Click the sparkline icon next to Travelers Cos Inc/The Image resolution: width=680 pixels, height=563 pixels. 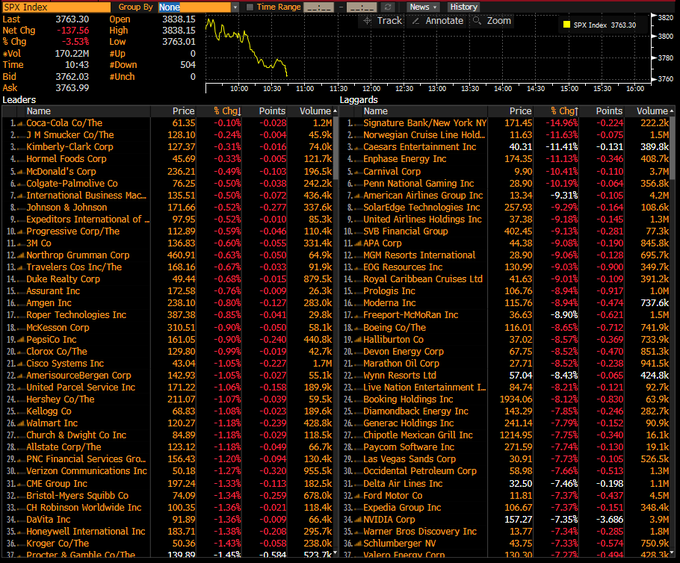tap(20, 268)
